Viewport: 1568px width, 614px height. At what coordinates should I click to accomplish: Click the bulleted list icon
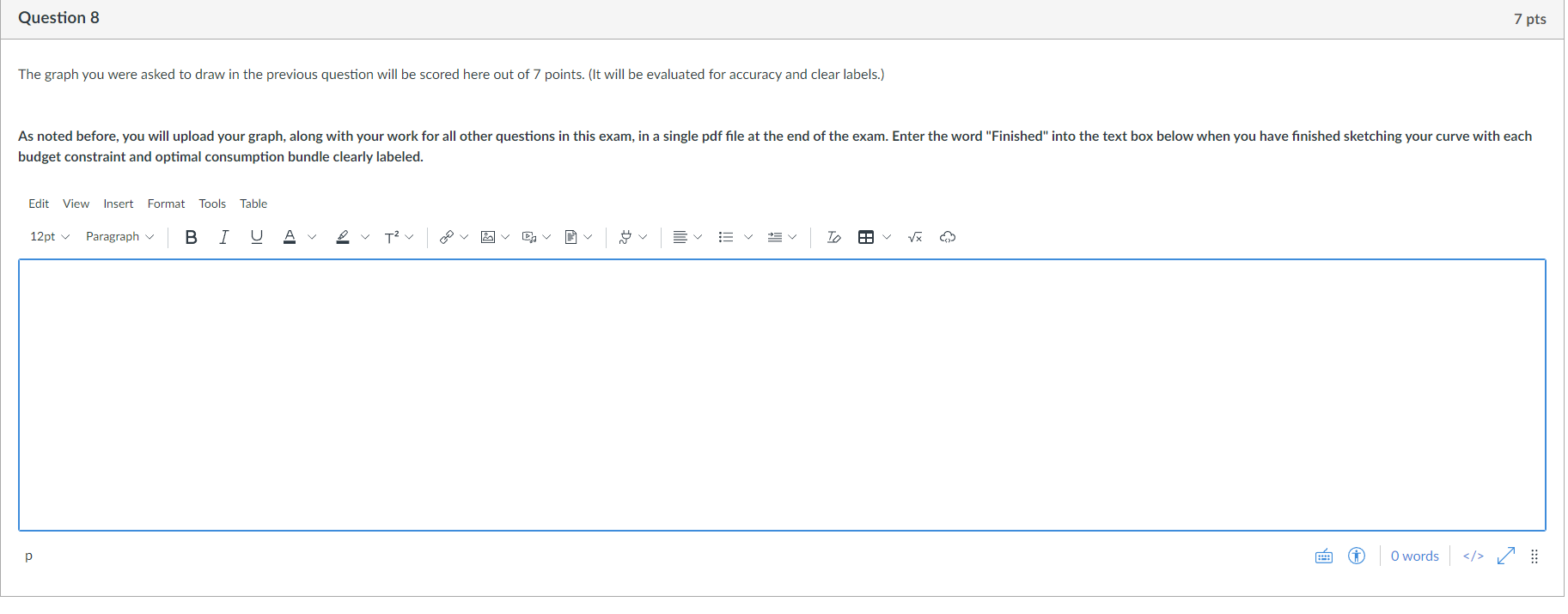coord(726,237)
